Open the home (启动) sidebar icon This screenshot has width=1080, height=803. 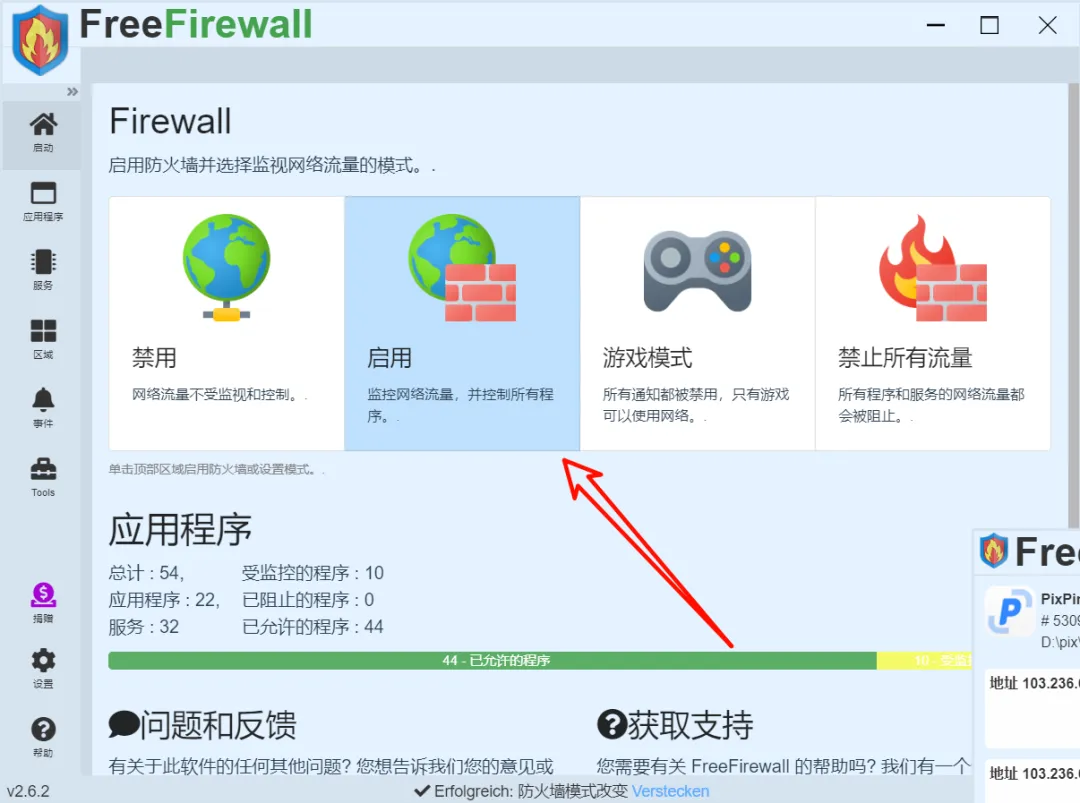[43, 132]
